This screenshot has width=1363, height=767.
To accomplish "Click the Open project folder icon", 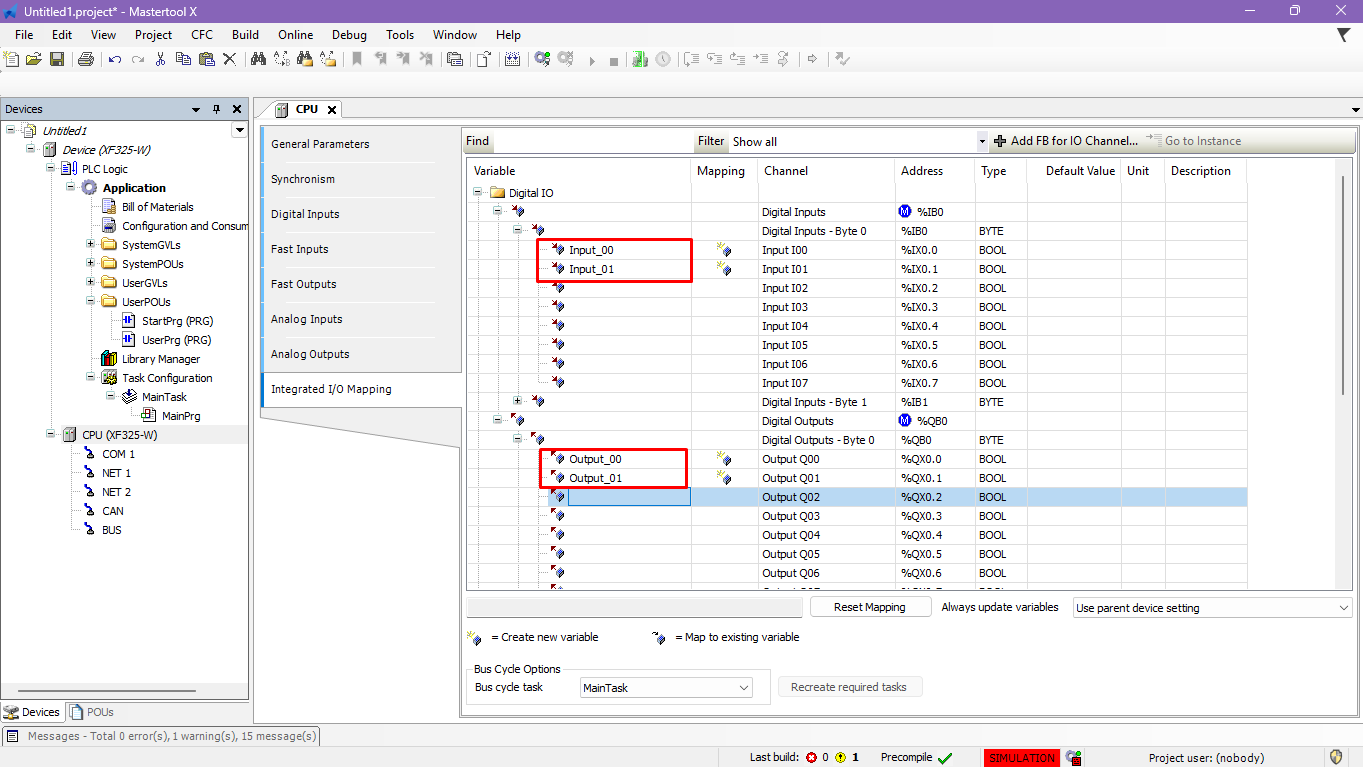I will click(x=34, y=60).
